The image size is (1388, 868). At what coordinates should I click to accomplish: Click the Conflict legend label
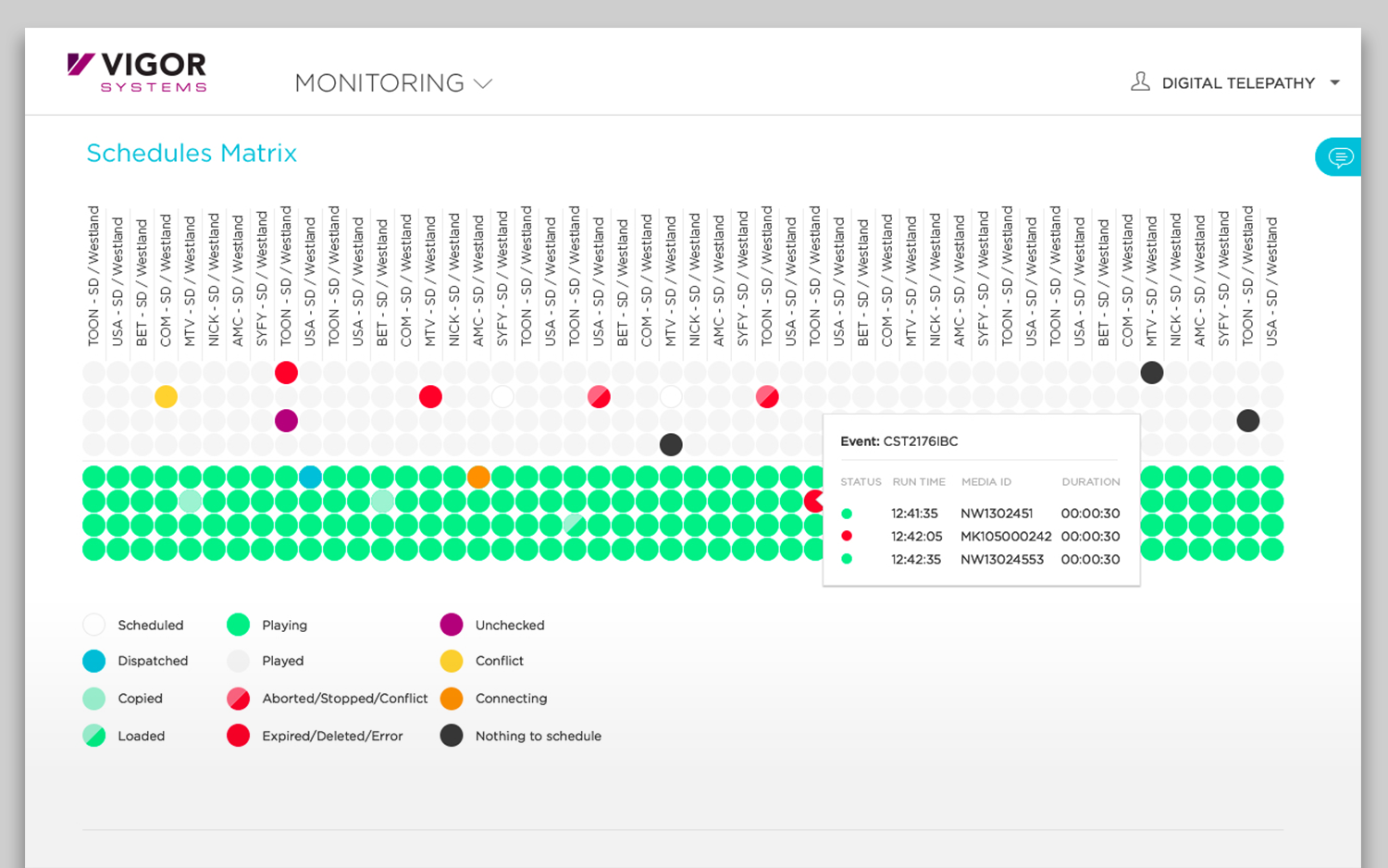click(x=500, y=661)
